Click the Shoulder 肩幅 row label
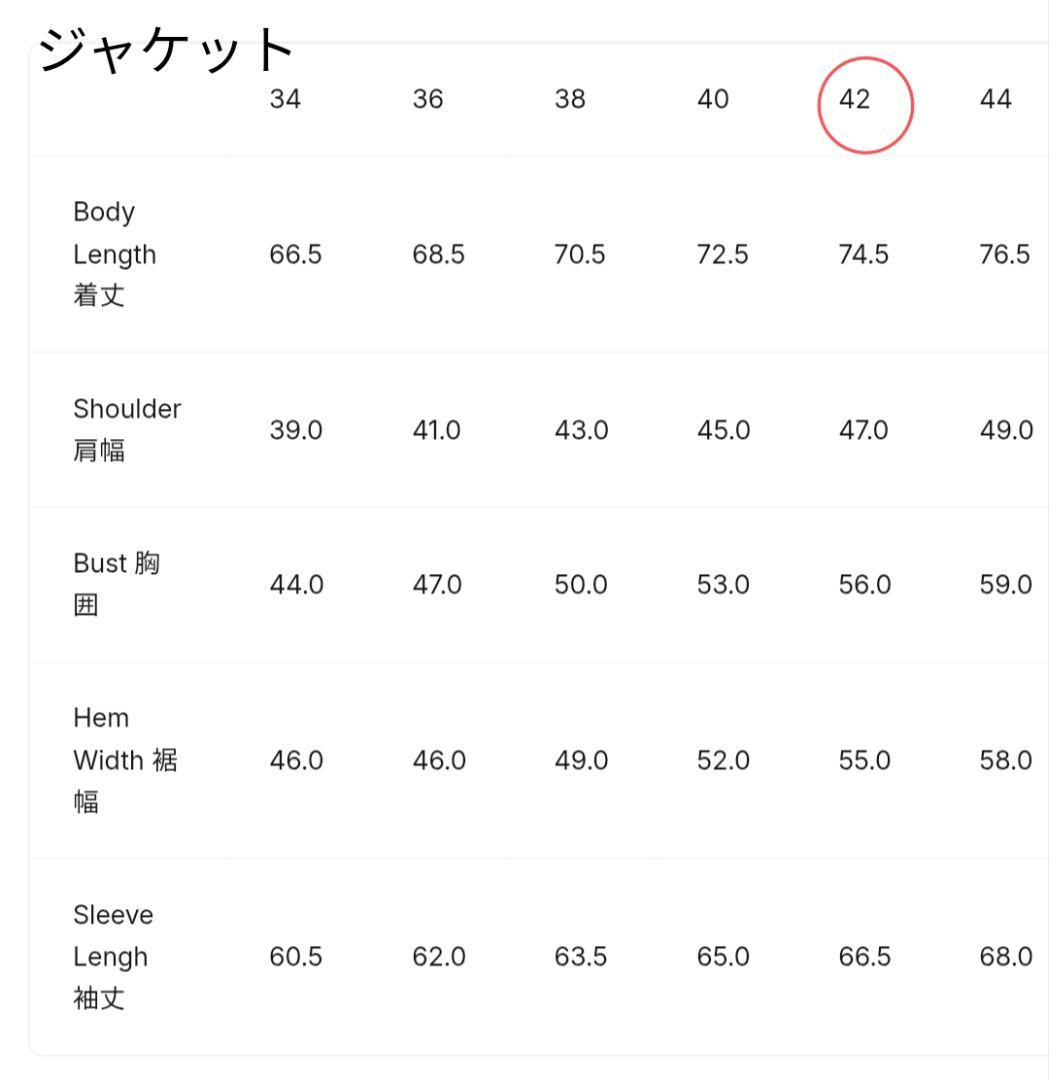The width and height of the screenshot is (1049, 1080). point(127,430)
